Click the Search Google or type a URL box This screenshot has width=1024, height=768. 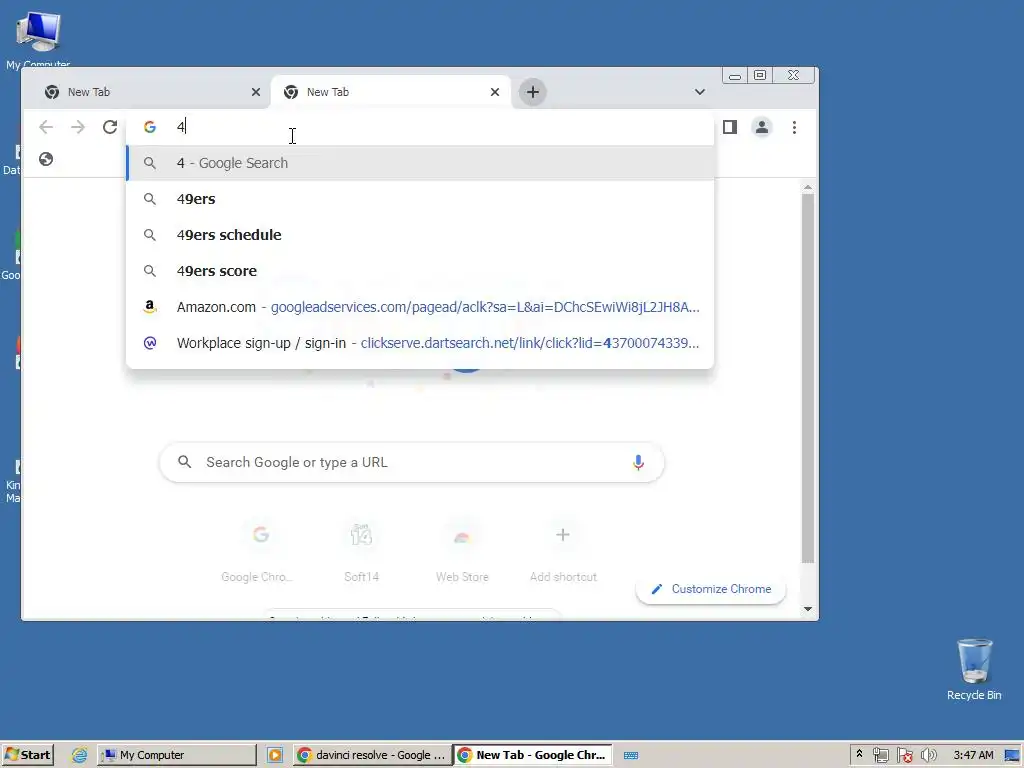tap(412, 462)
